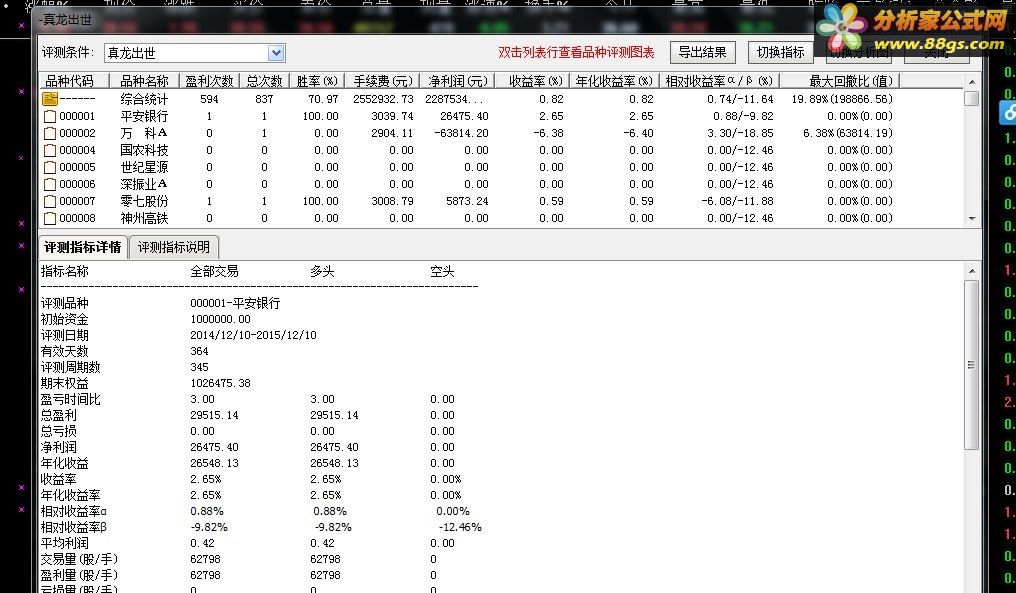Image resolution: width=1016 pixels, height=593 pixels.
Task: Click the icon for stock 000001
Action: [x=50, y=117]
